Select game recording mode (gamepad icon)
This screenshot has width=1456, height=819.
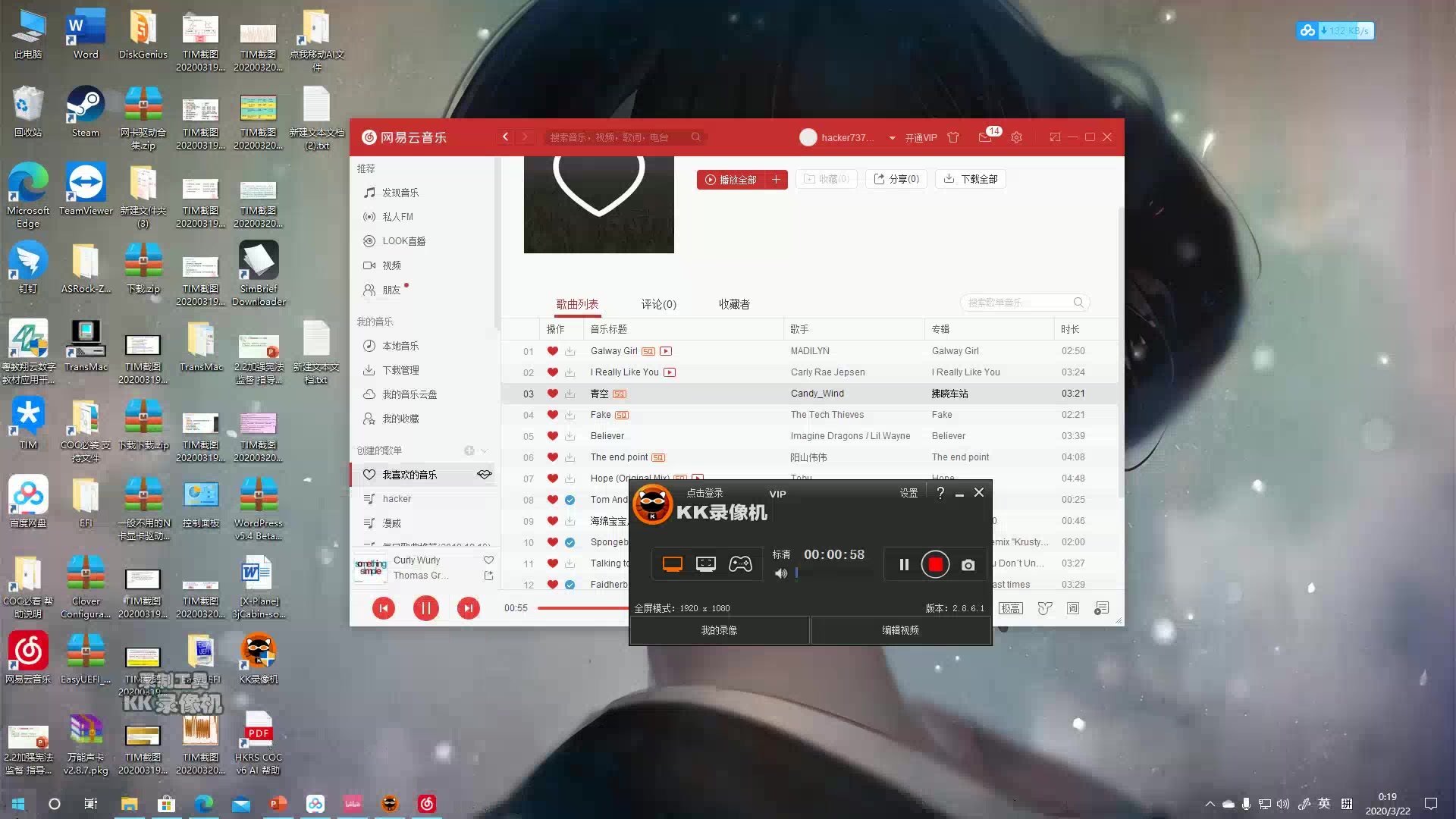pos(739,563)
